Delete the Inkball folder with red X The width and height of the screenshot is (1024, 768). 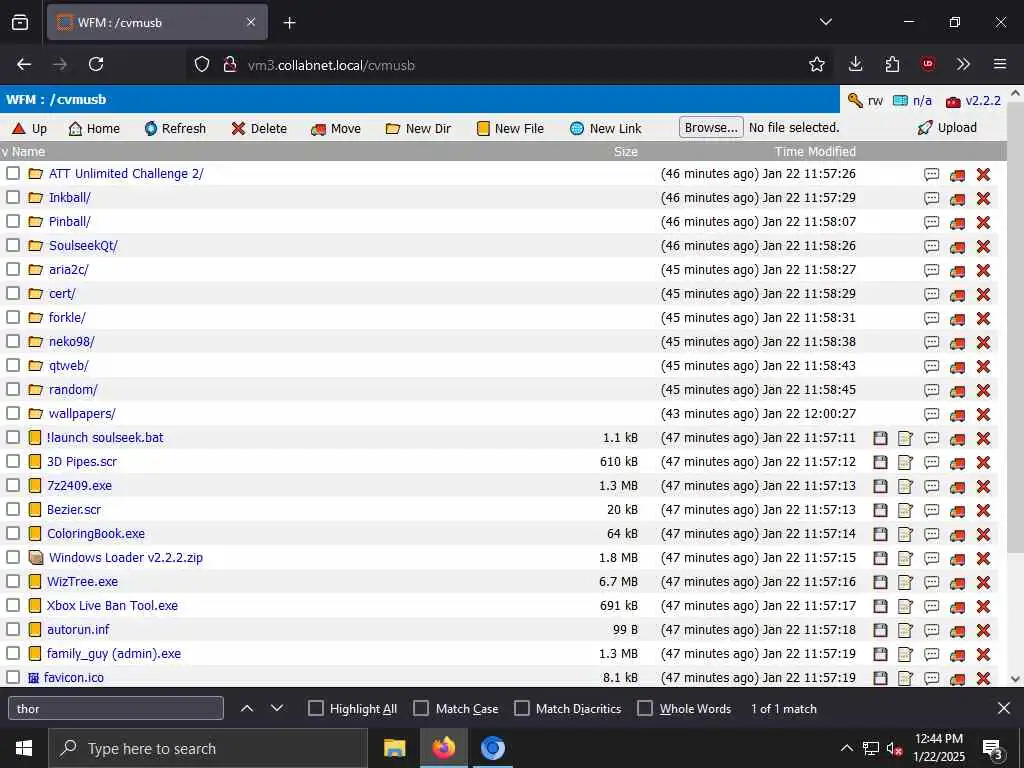pyautogui.click(x=983, y=199)
